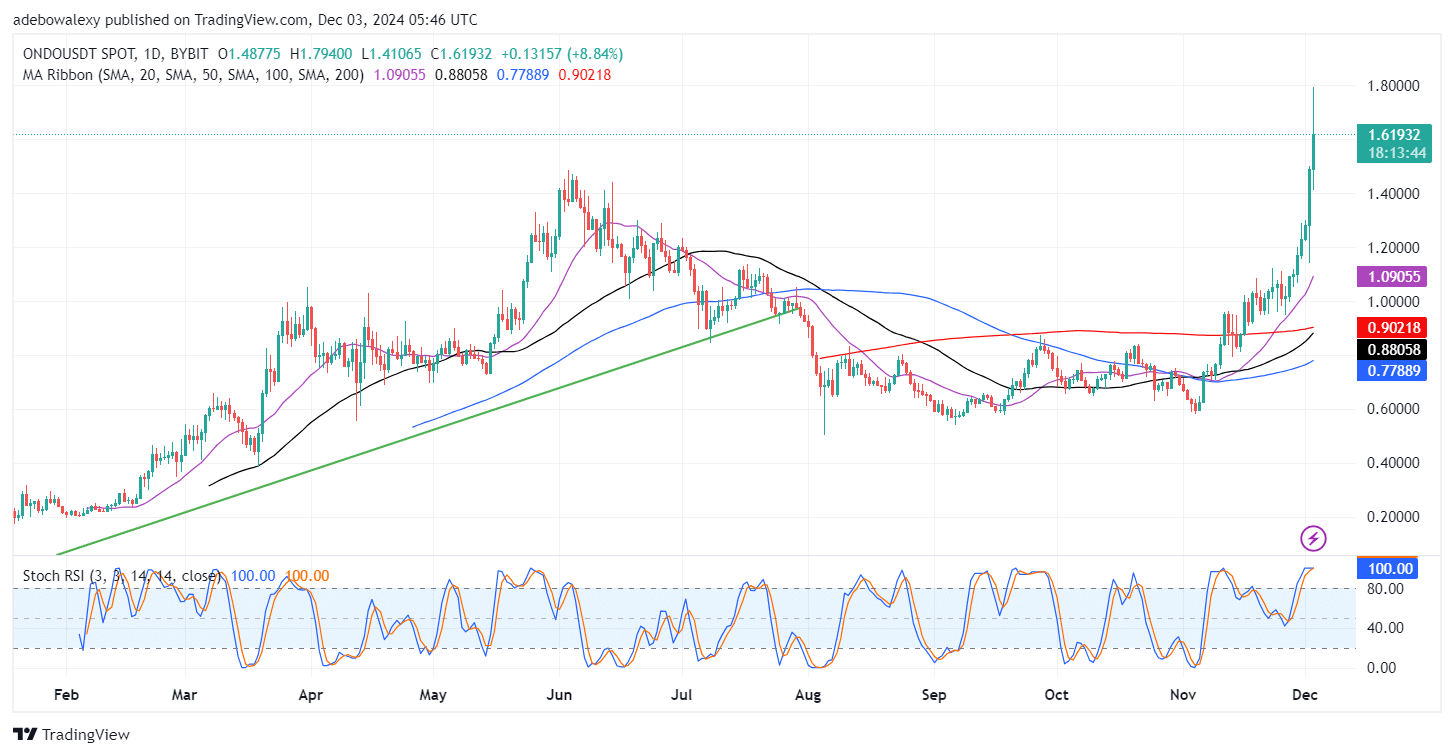Image resolution: width=1454 pixels, height=756 pixels.
Task: Click the 0.60000 price axis label
Action: click(1392, 409)
